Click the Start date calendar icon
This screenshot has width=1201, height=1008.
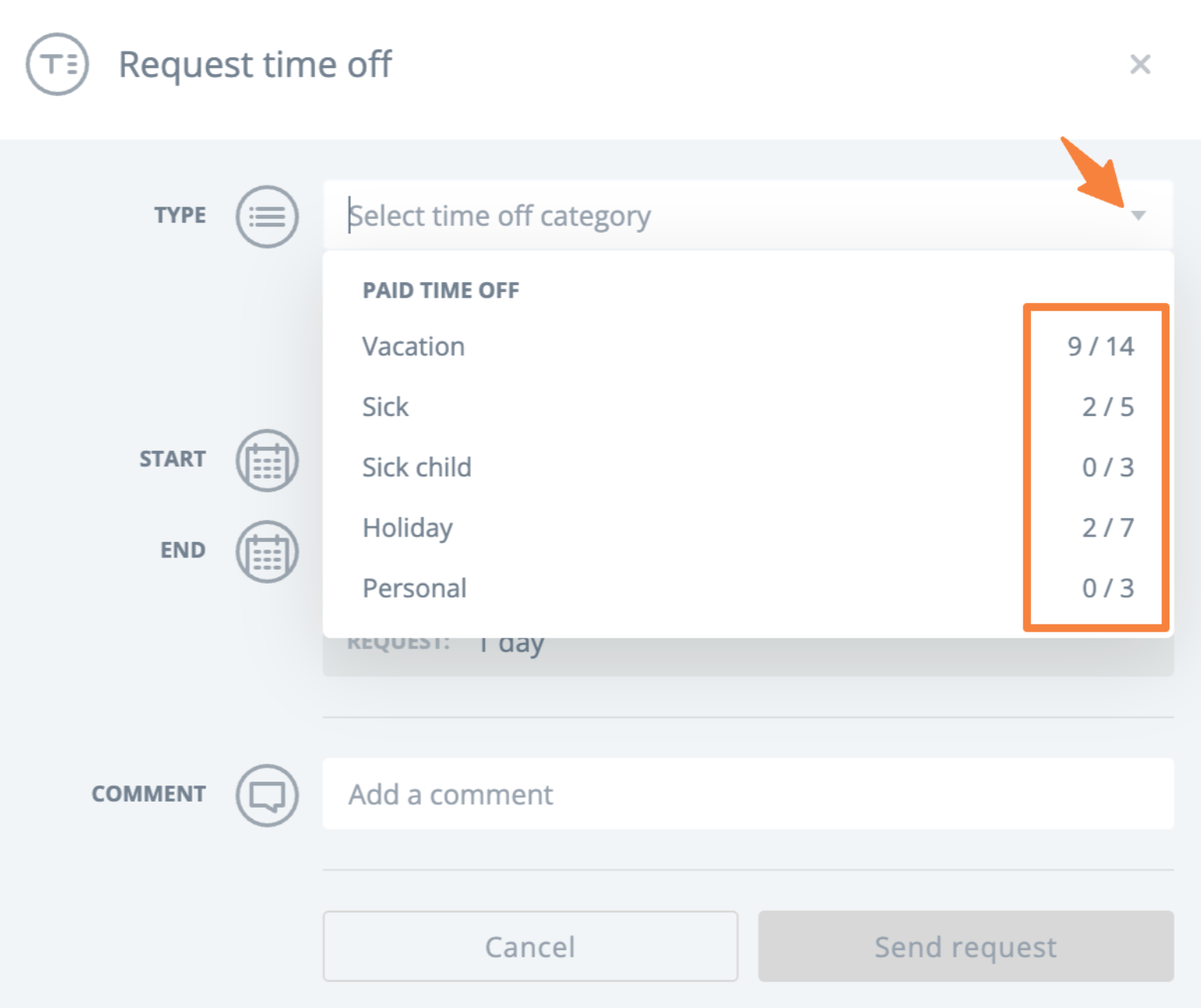pos(267,461)
